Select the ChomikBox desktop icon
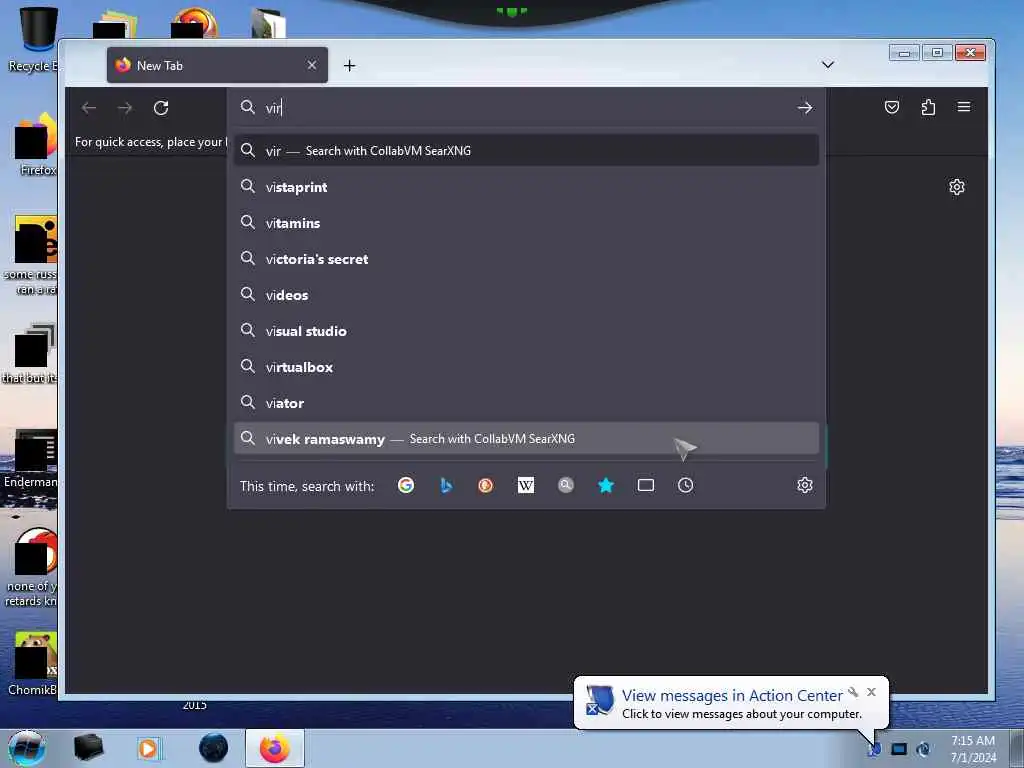Viewport: 1024px width, 768px height. pos(33,663)
